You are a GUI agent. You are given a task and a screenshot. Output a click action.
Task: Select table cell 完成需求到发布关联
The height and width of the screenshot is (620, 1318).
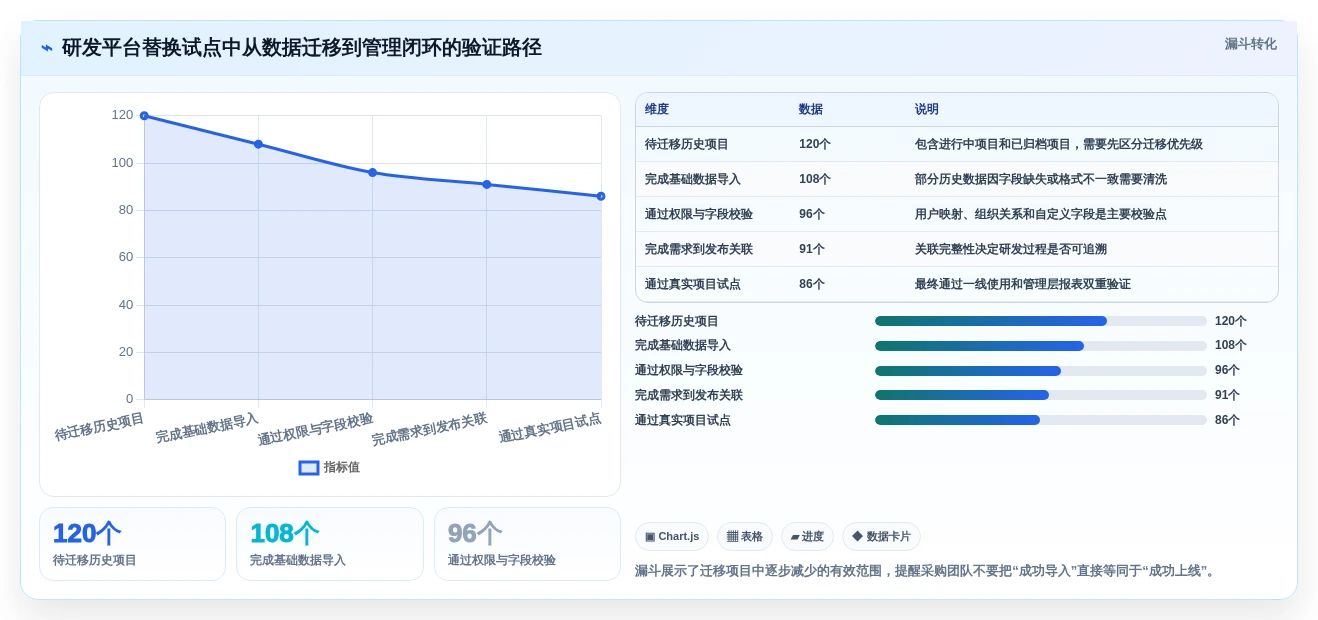(x=699, y=249)
